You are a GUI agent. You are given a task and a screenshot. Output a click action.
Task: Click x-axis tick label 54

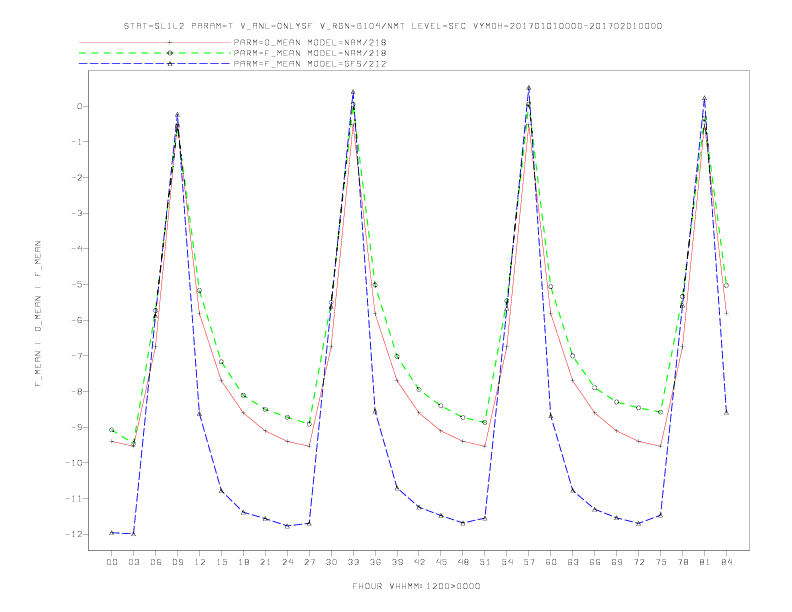pos(507,562)
